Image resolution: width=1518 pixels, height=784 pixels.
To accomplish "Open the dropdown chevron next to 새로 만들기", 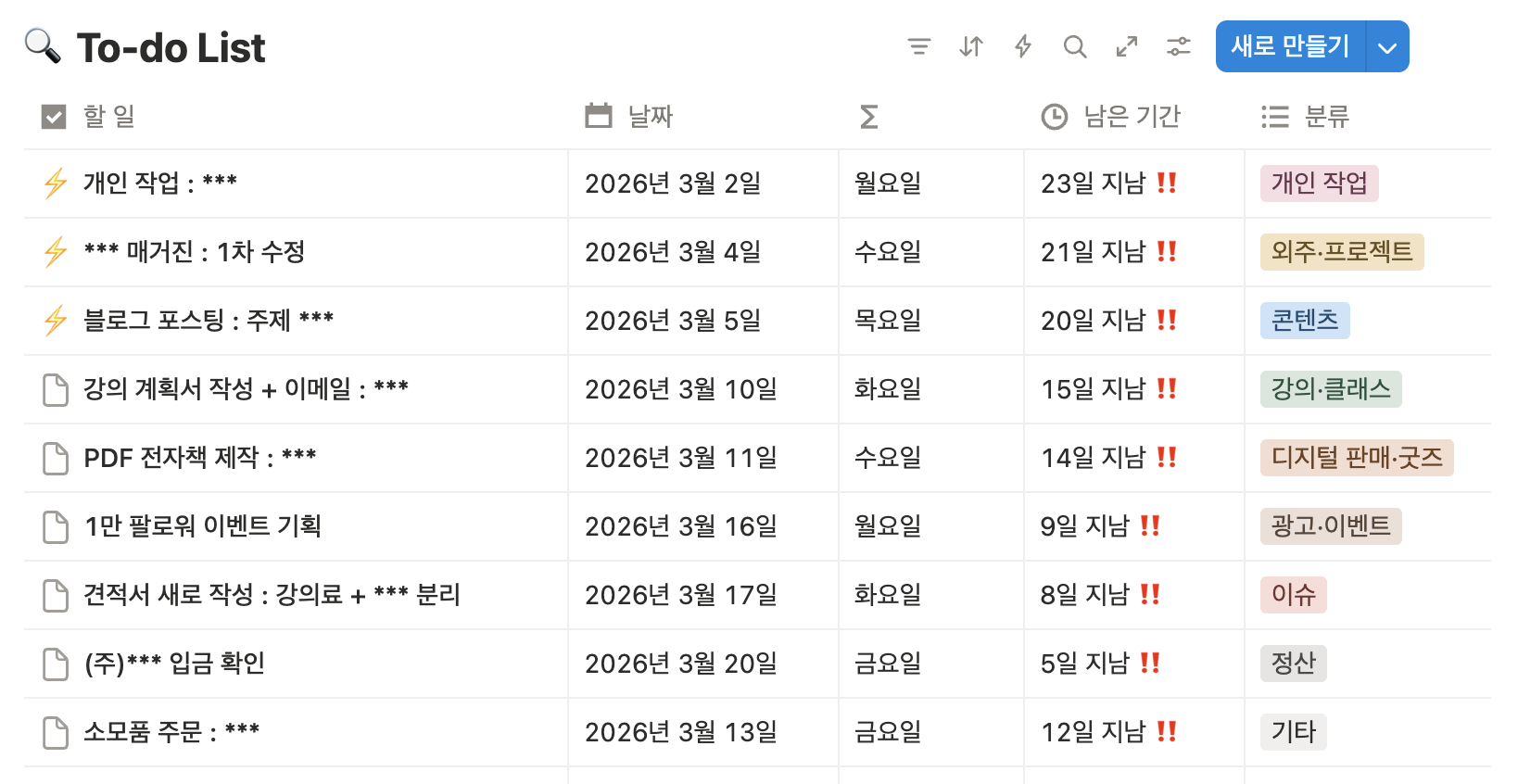I will (1387, 46).
